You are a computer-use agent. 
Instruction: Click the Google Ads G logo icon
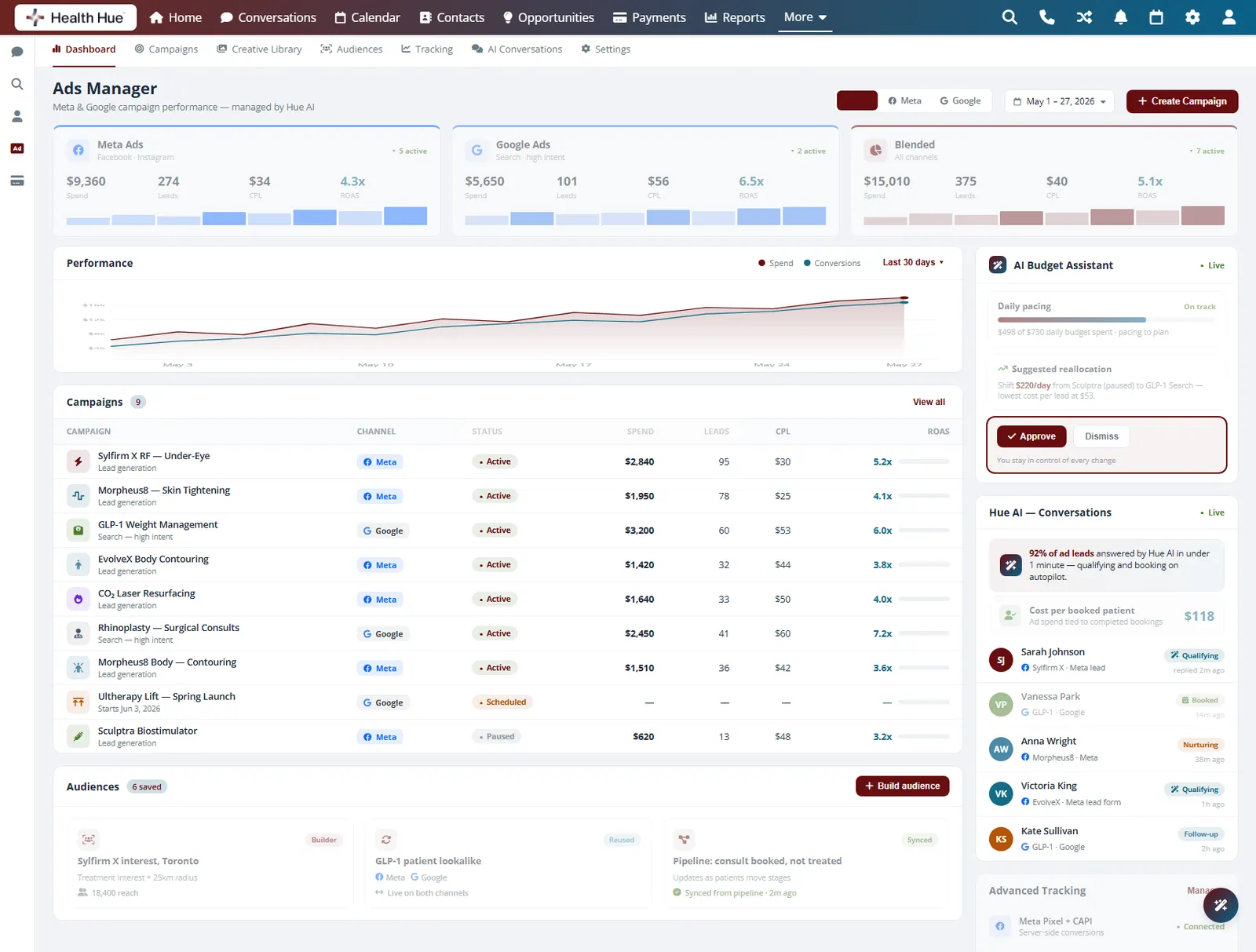pos(476,150)
